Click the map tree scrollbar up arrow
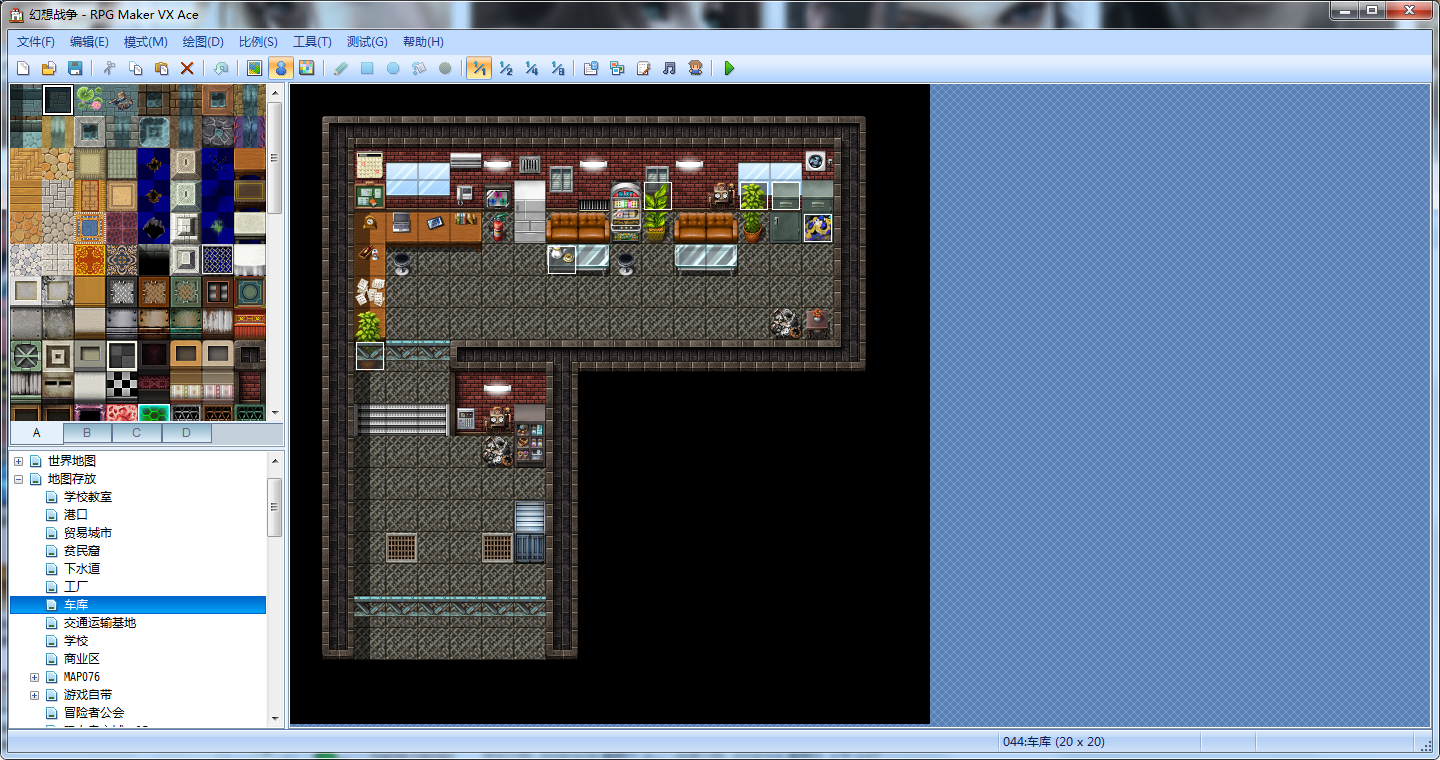The image size is (1440, 760). (275, 460)
